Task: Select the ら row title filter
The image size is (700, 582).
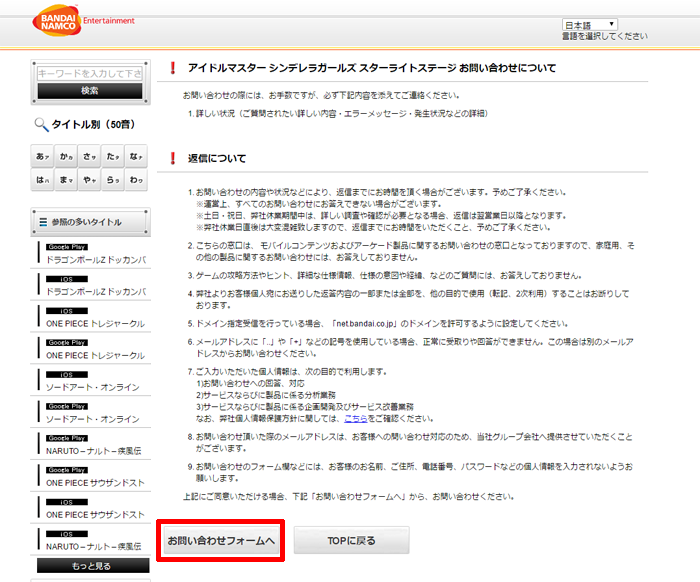Action: click(112, 180)
